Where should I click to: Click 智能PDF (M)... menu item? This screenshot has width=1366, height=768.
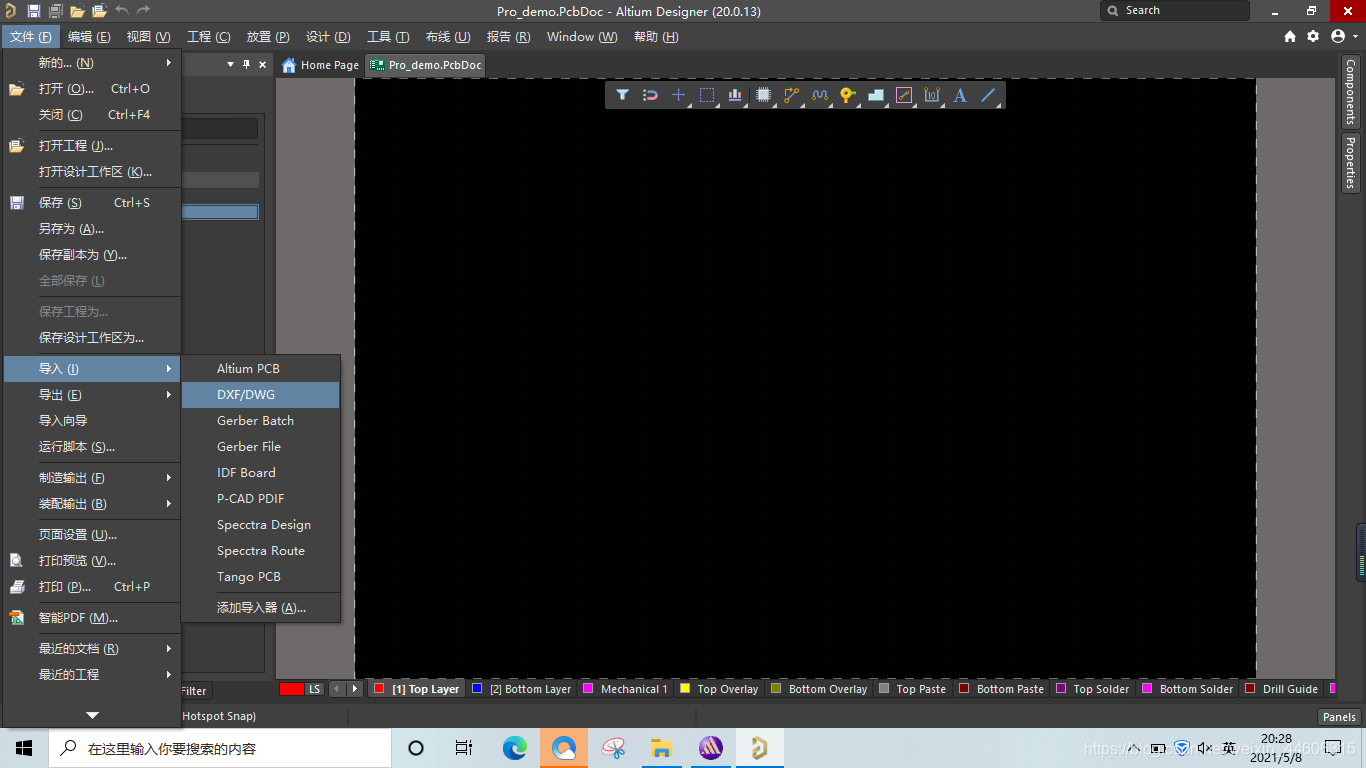point(92,617)
